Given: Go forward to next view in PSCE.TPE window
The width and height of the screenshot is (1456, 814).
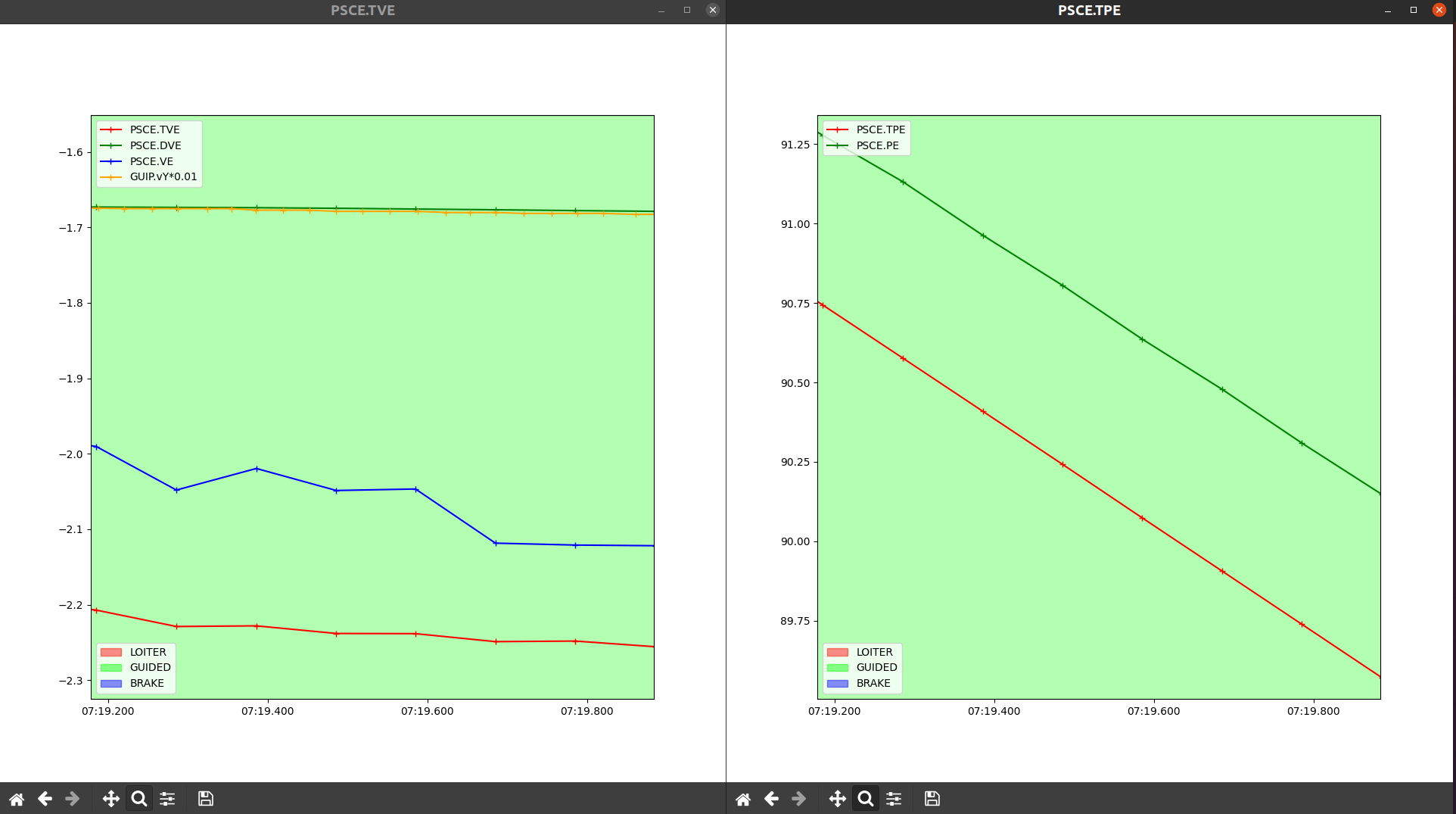Looking at the screenshot, I should click(x=799, y=799).
